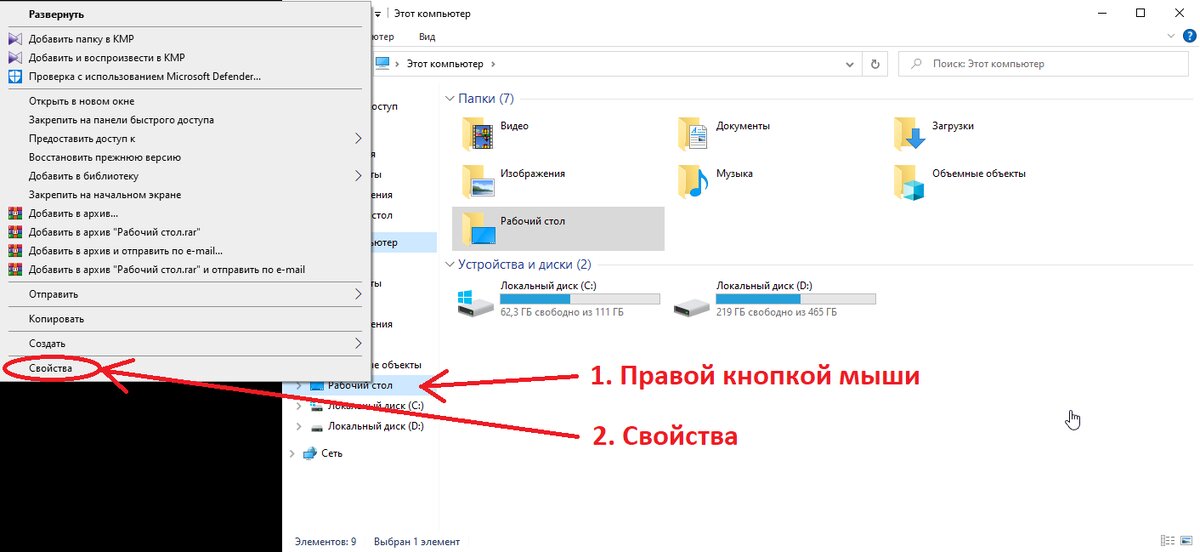
Task: Choose Открыть в новом окне
Action: pyautogui.click(x=81, y=101)
